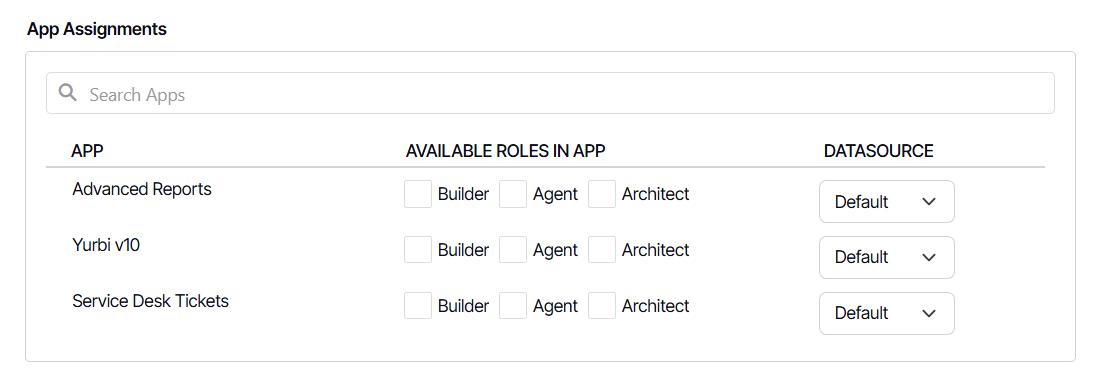Select the Advanced Reports app name
This screenshot has width=1095, height=376.
tap(142, 189)
